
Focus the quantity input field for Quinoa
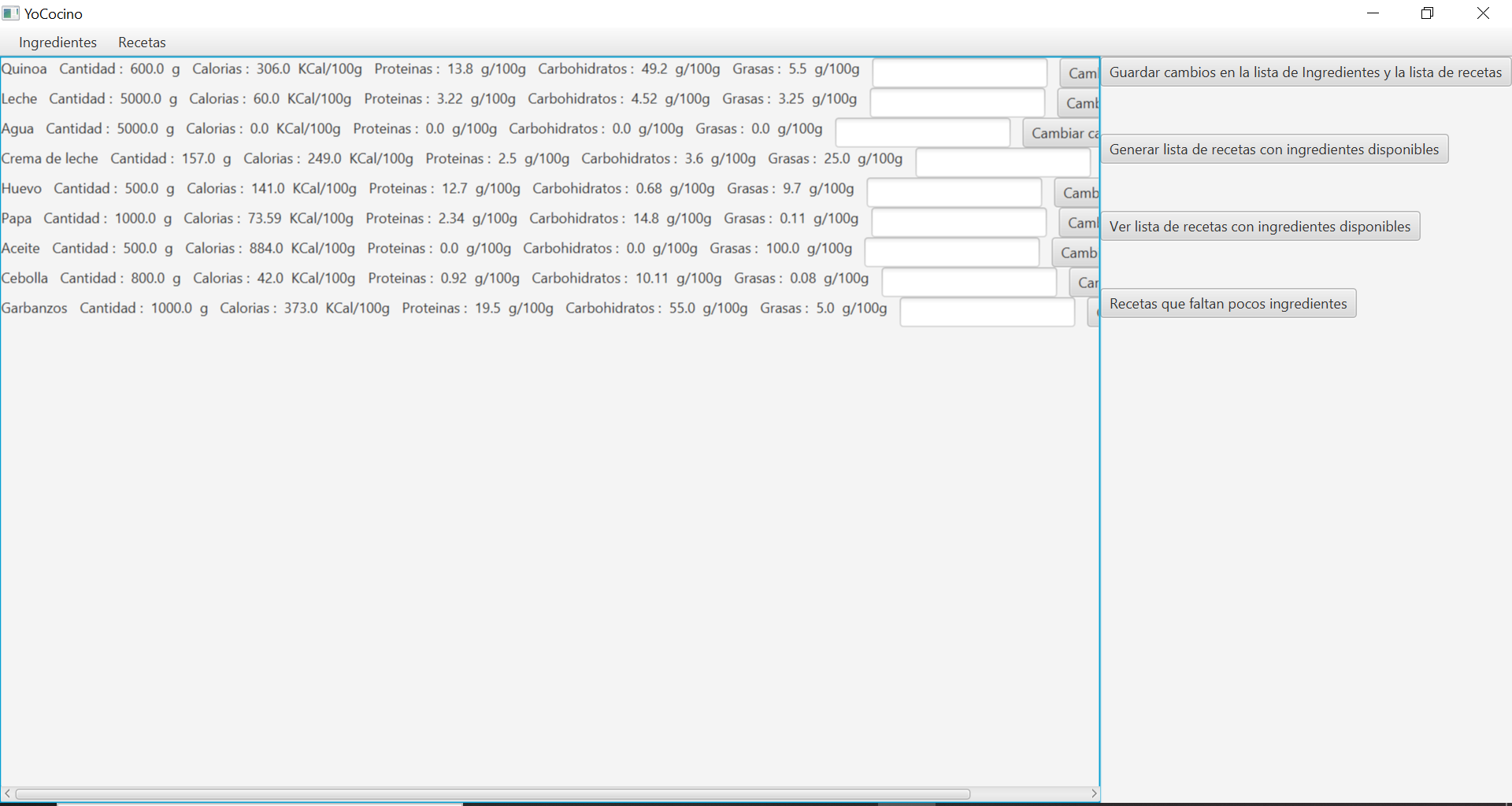[x=960, y=73]
